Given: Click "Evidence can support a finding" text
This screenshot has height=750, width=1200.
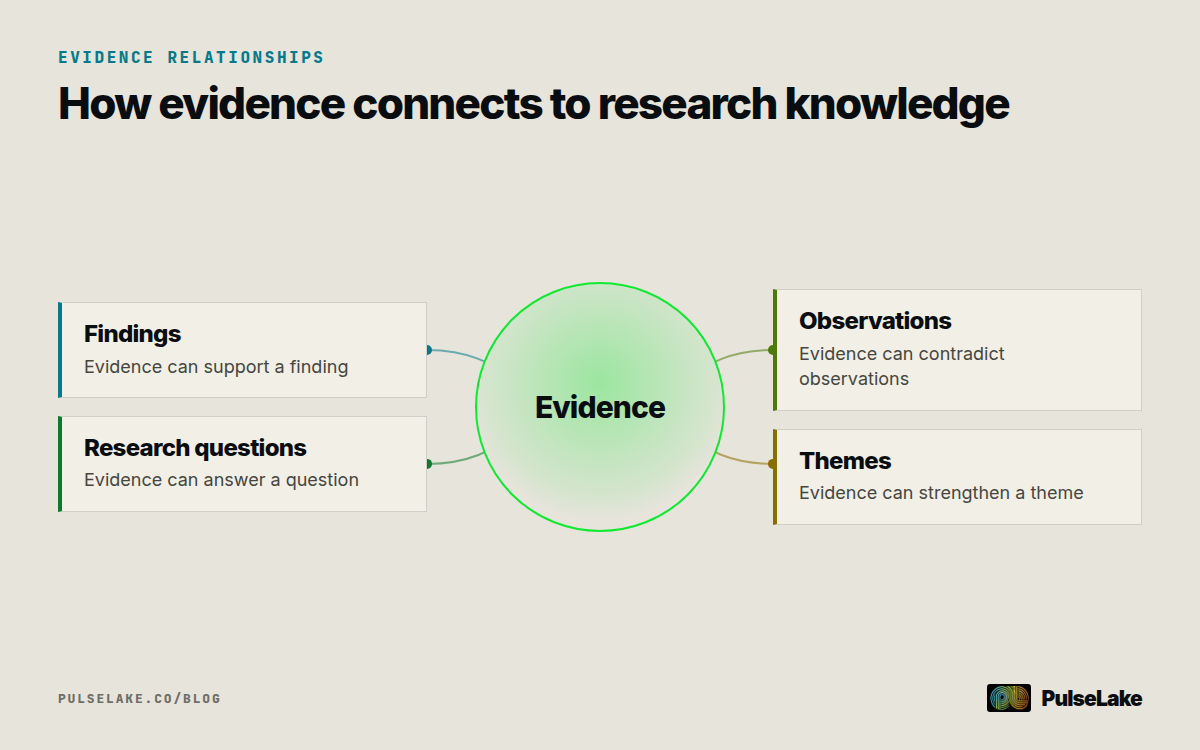Looking at the screenshot, I should tap(216, 367).
